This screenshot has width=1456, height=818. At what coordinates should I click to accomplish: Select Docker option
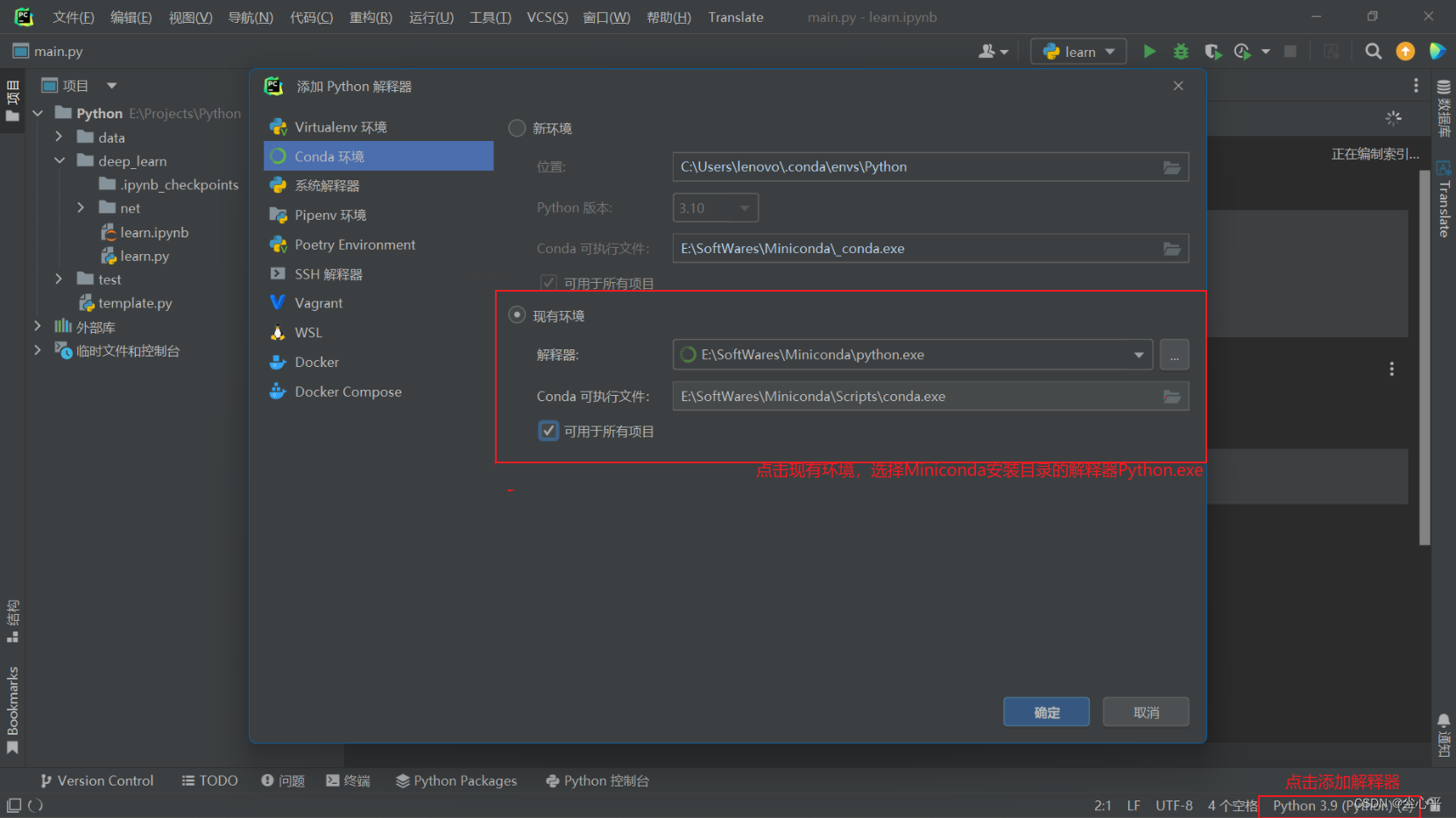tap(378, 363)
